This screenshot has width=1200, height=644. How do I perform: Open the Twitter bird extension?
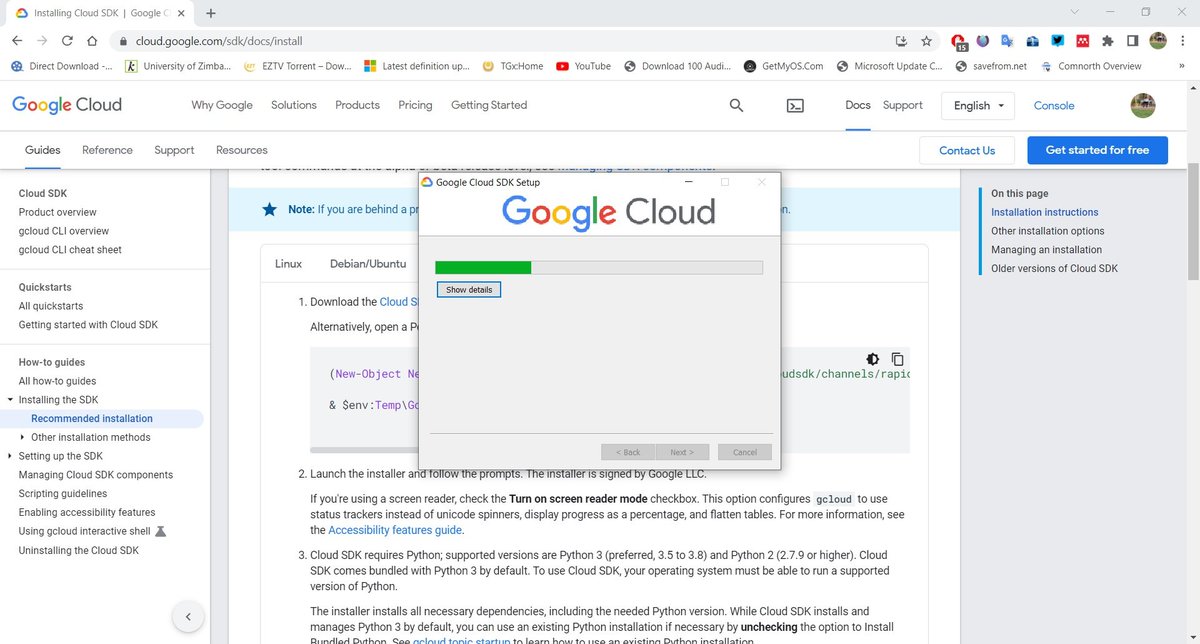1057,41
